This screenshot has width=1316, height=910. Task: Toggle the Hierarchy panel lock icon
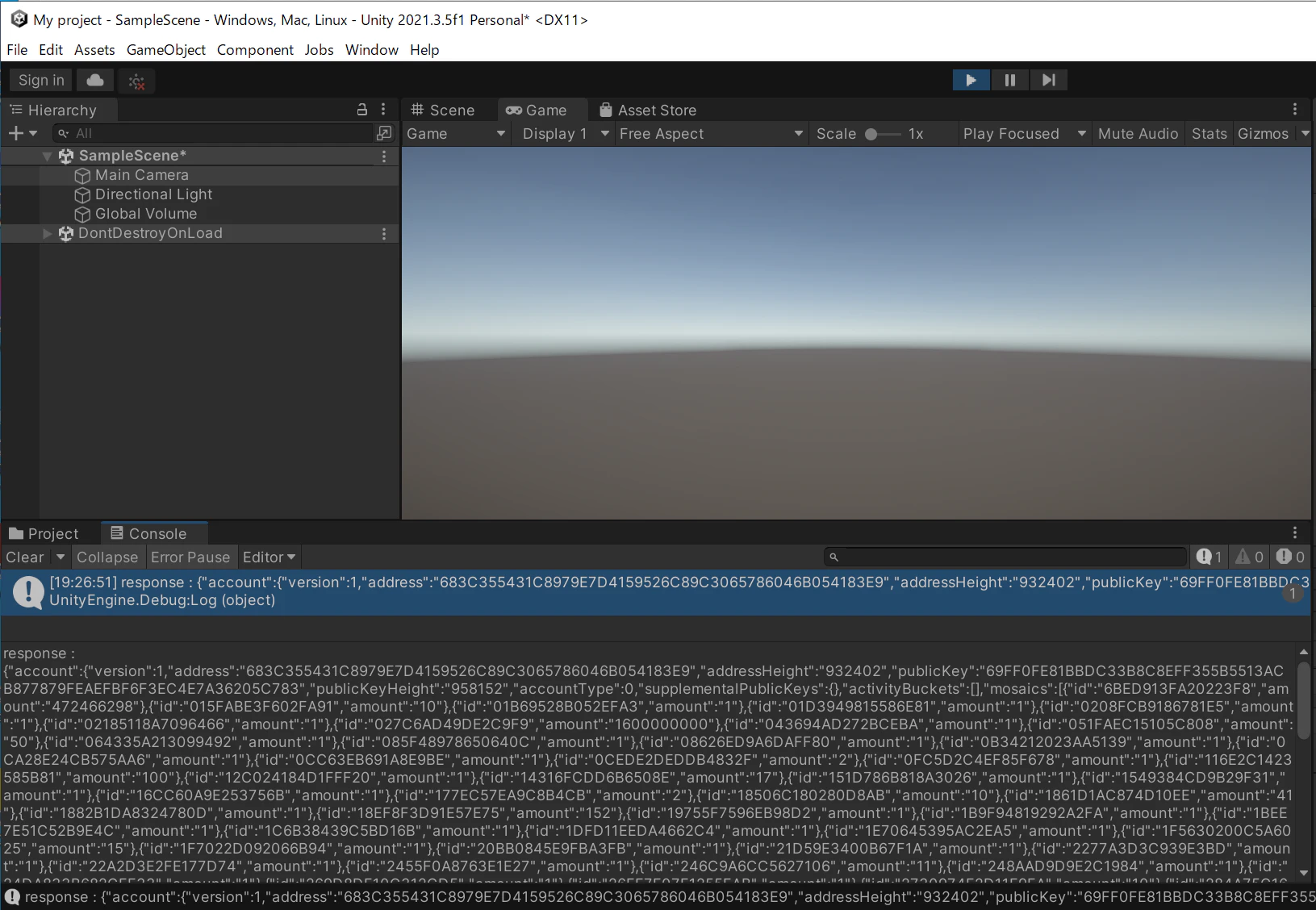tap(362, 109)
